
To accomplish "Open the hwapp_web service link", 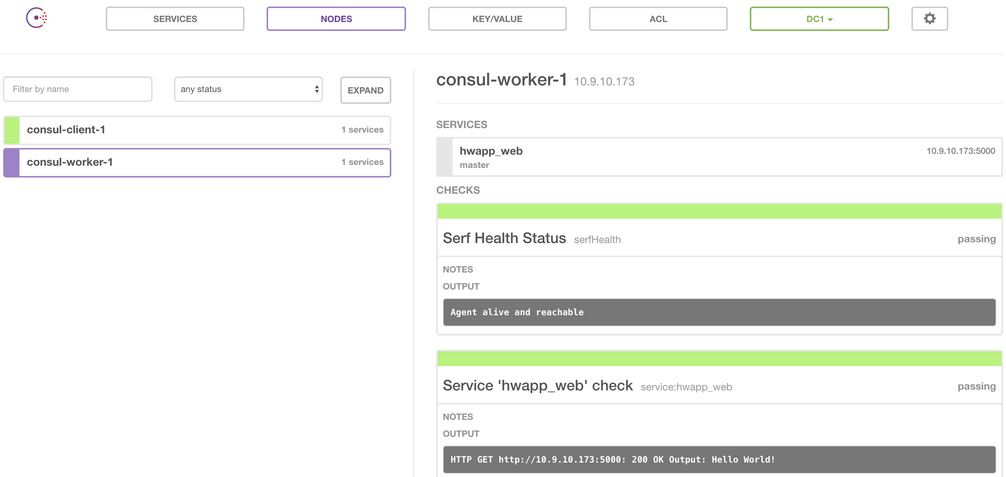I will tap(491, 151).
